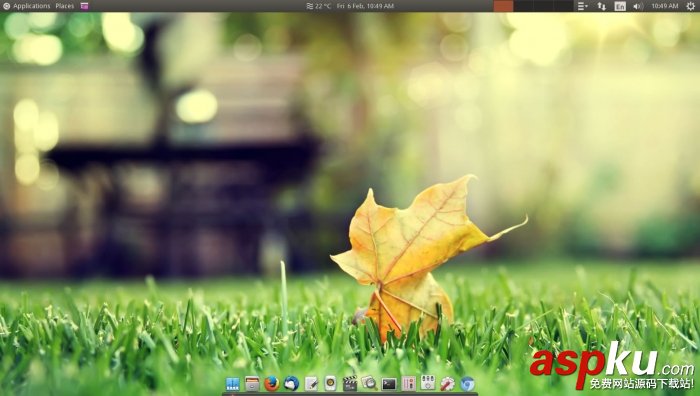Open the Places menu
The height and width of the screenshot is (396, 700).
[x=65, y=6]
